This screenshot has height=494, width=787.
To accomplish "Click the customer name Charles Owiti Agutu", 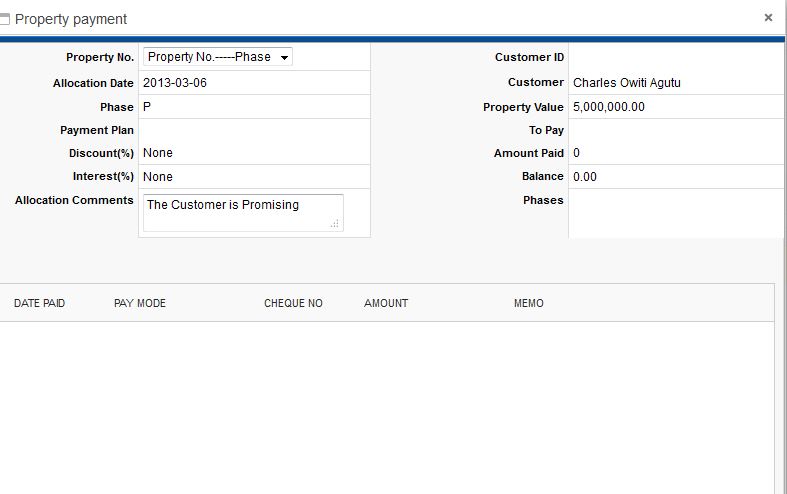I will (x=626, y=83).
